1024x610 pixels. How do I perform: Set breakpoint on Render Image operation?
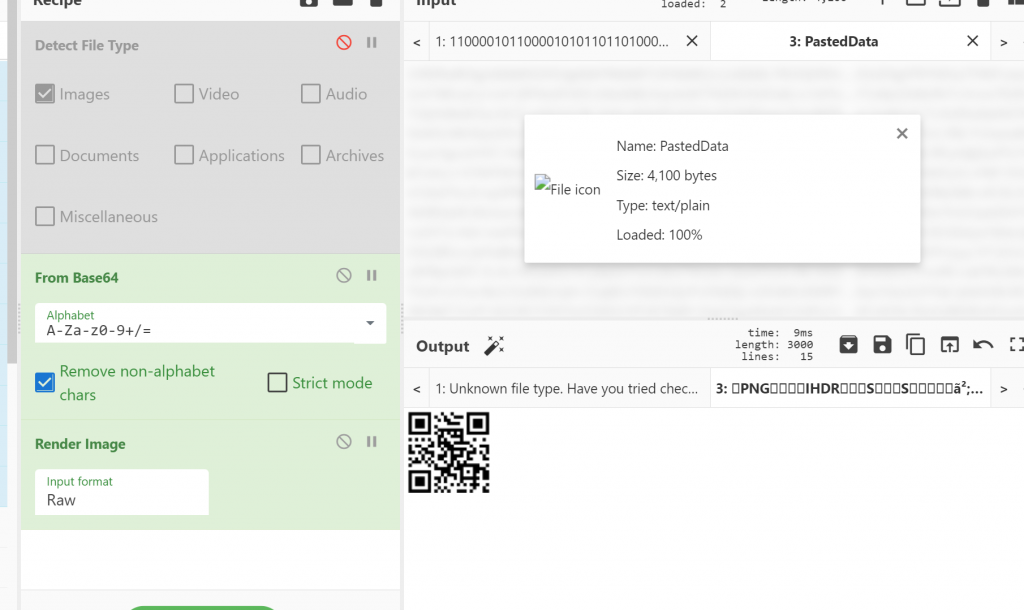click(372, 442)
